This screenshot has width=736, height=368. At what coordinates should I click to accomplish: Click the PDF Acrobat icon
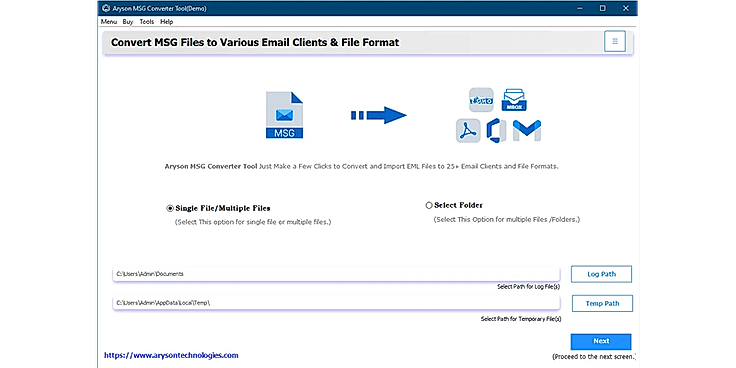[468, 131]
